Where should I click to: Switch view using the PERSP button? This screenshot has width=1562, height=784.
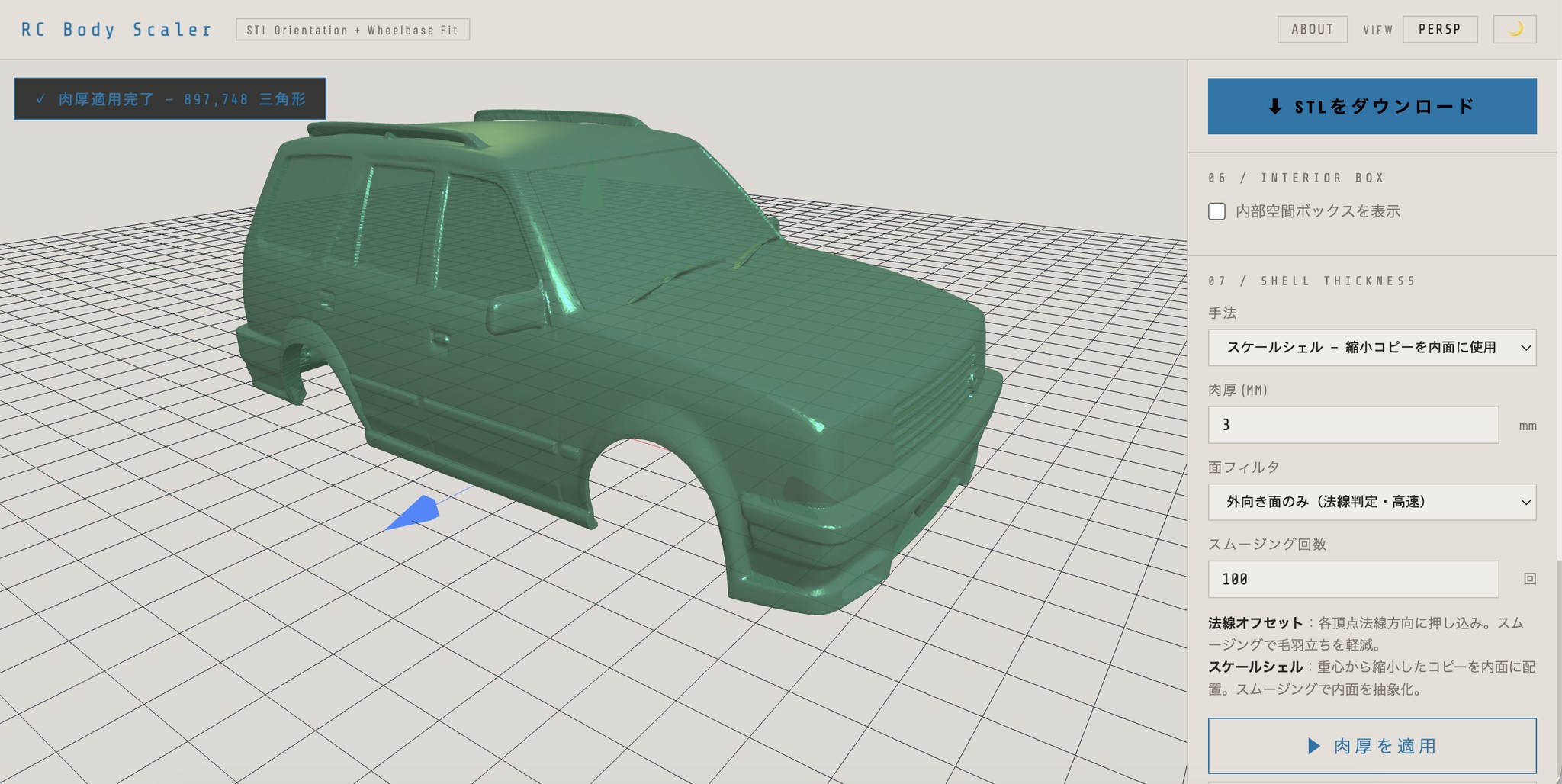coord(1439,30)
